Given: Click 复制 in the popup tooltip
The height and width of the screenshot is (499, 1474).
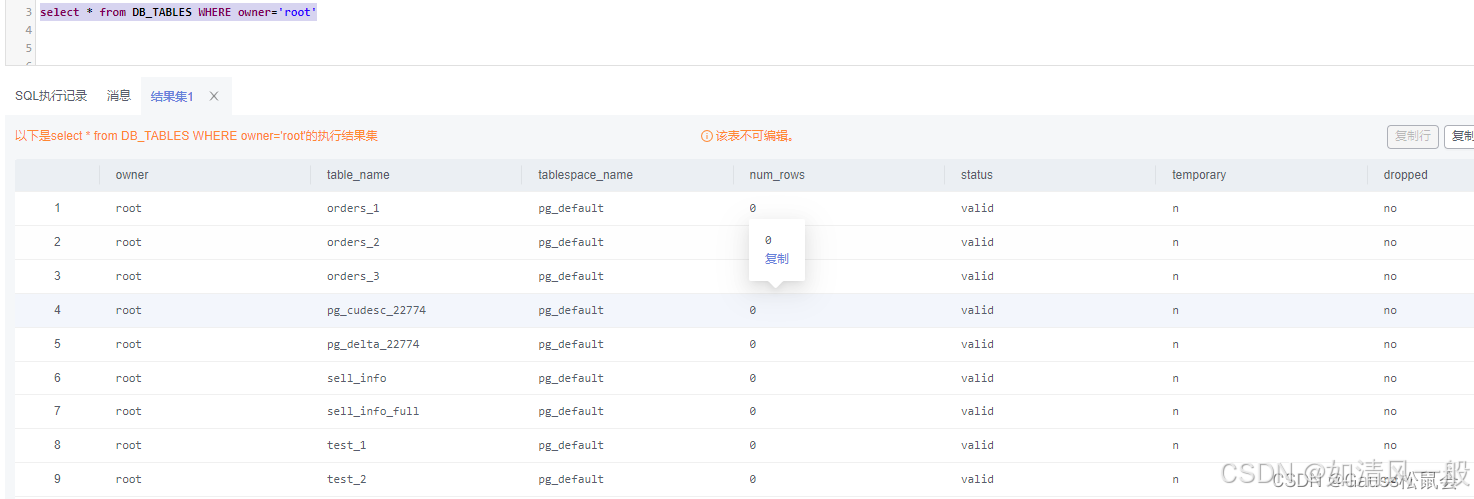Looking at the screenshot, I should (776, 259).
